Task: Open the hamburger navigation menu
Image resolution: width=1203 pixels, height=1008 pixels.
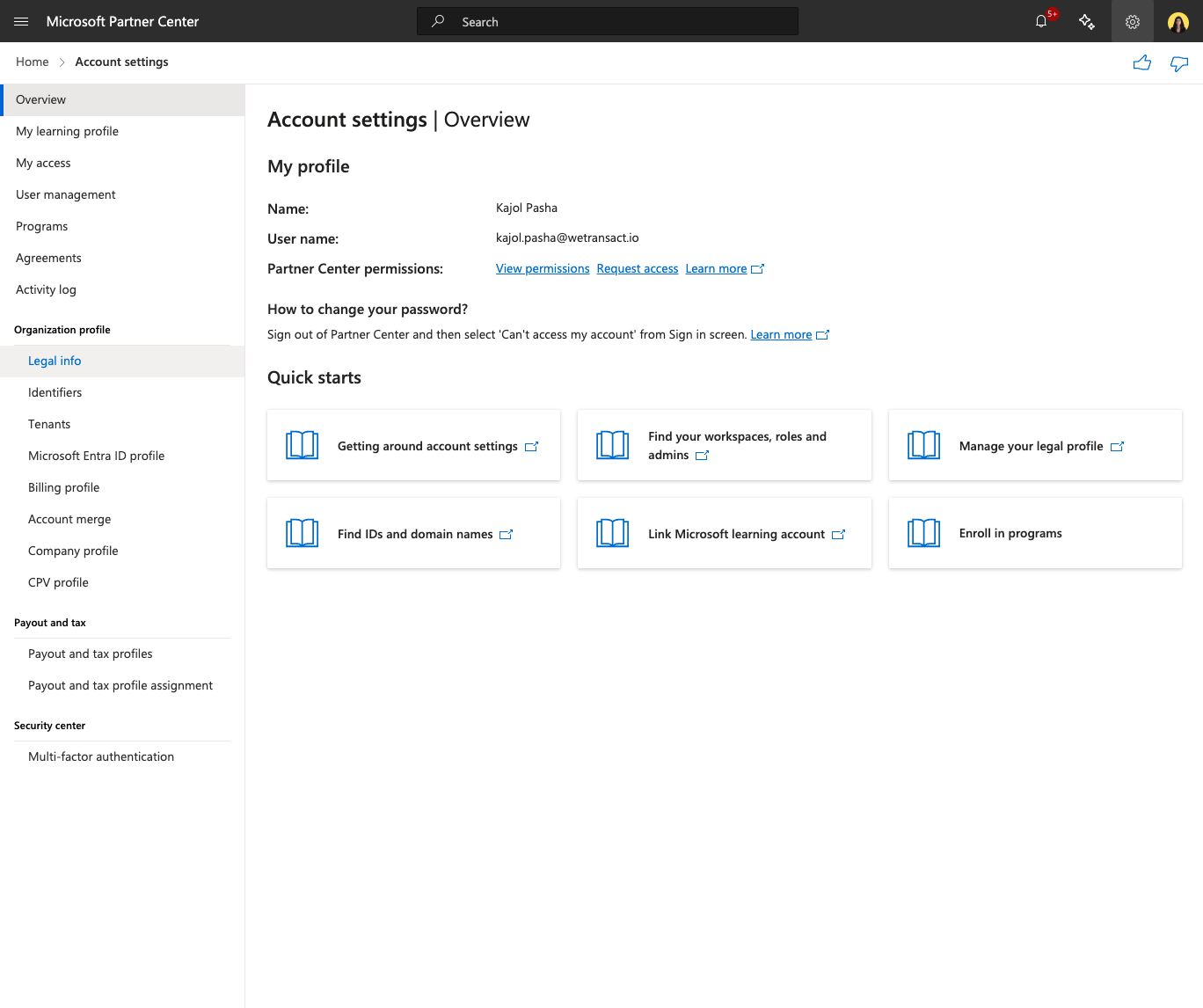Action: 21,21
